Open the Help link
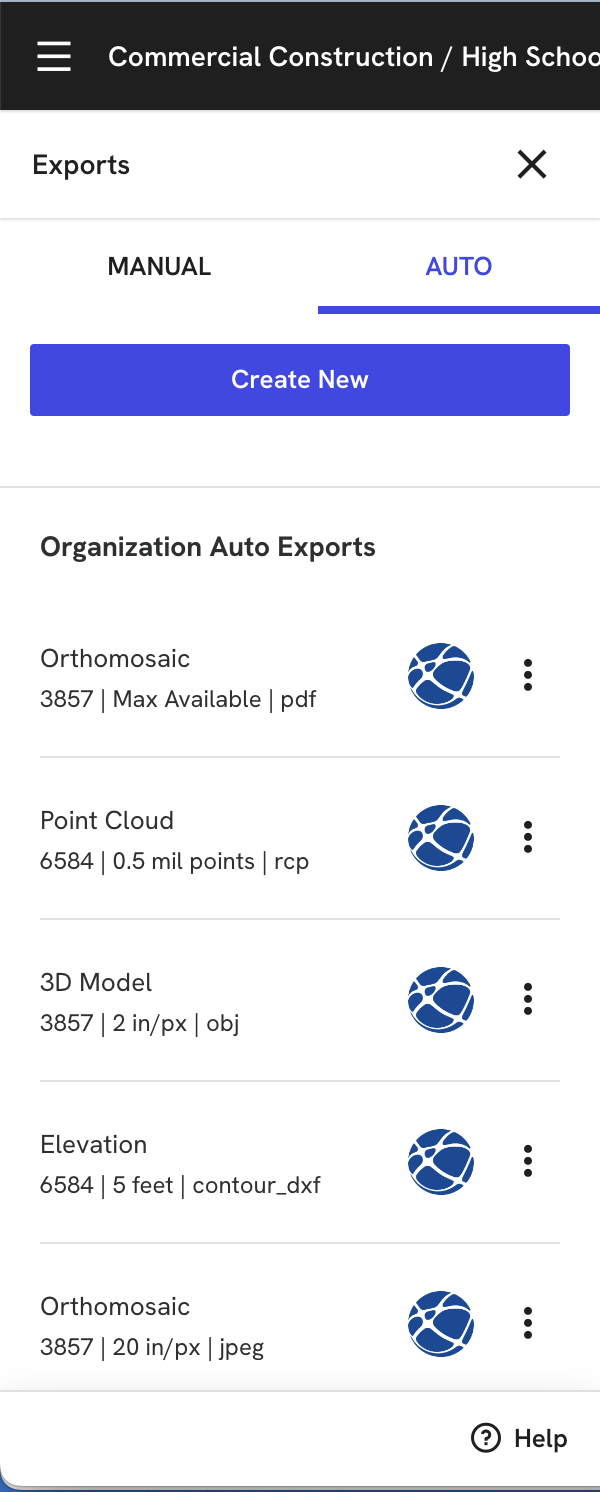This screenshot has width=600, height=1492. 519,1439
